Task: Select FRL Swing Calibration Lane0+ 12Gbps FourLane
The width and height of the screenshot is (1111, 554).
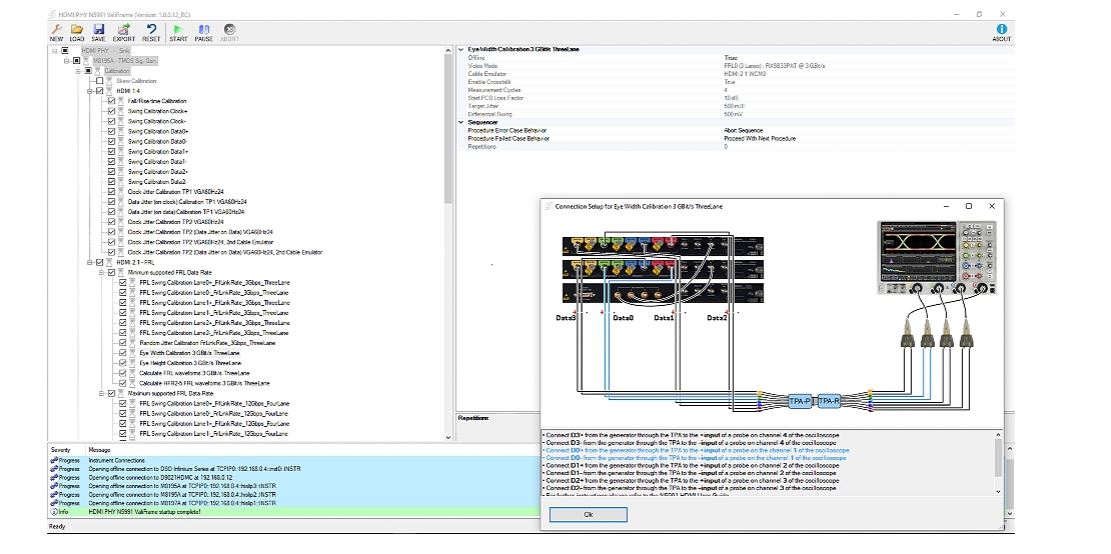Action: click(x=213, y=403)
